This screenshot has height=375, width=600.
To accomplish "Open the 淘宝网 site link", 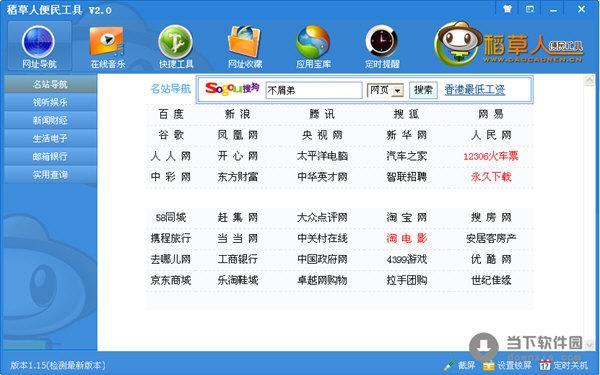I will pyautogui.click(x=406, y=217).
